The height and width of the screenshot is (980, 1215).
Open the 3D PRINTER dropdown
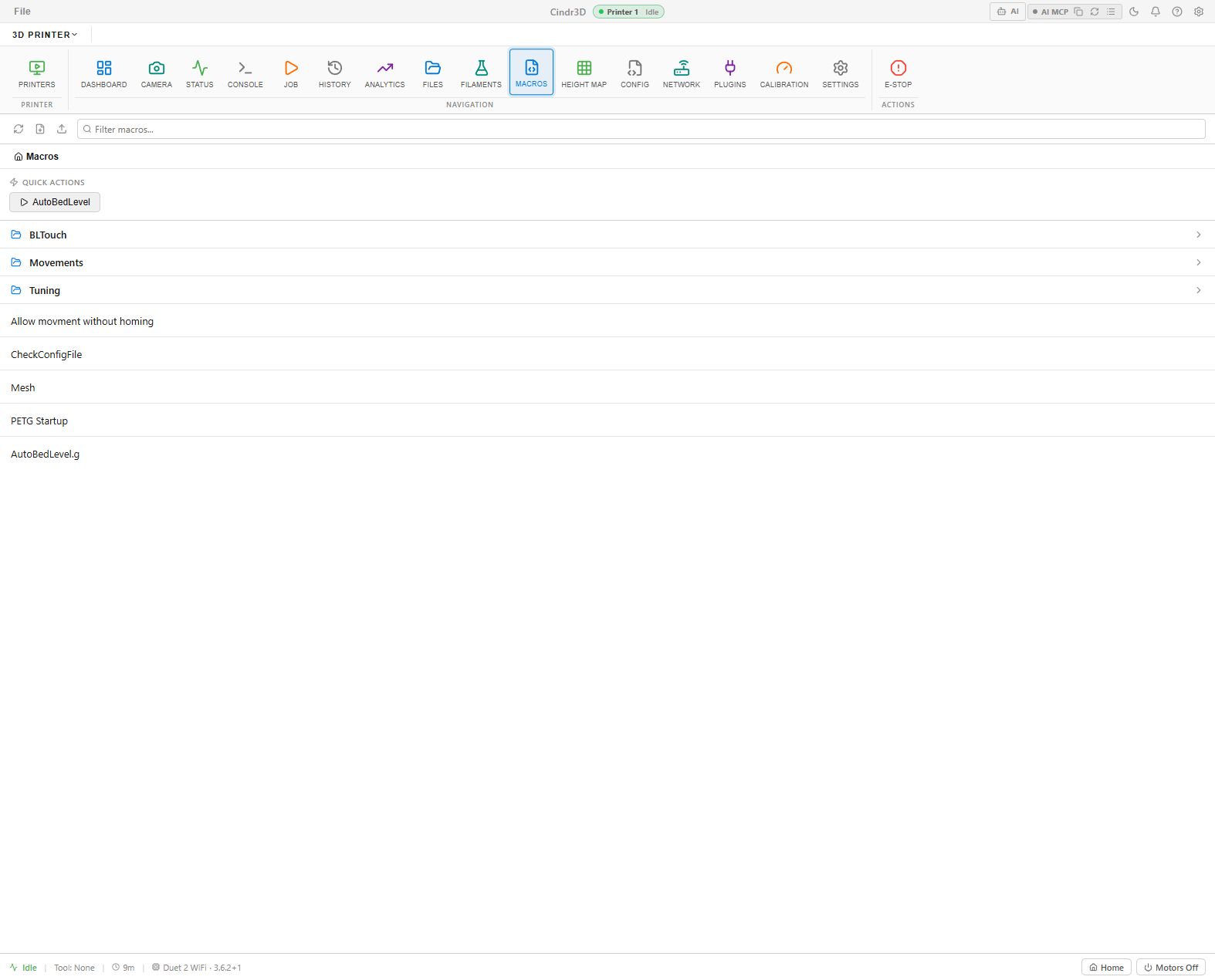point(45,35)
